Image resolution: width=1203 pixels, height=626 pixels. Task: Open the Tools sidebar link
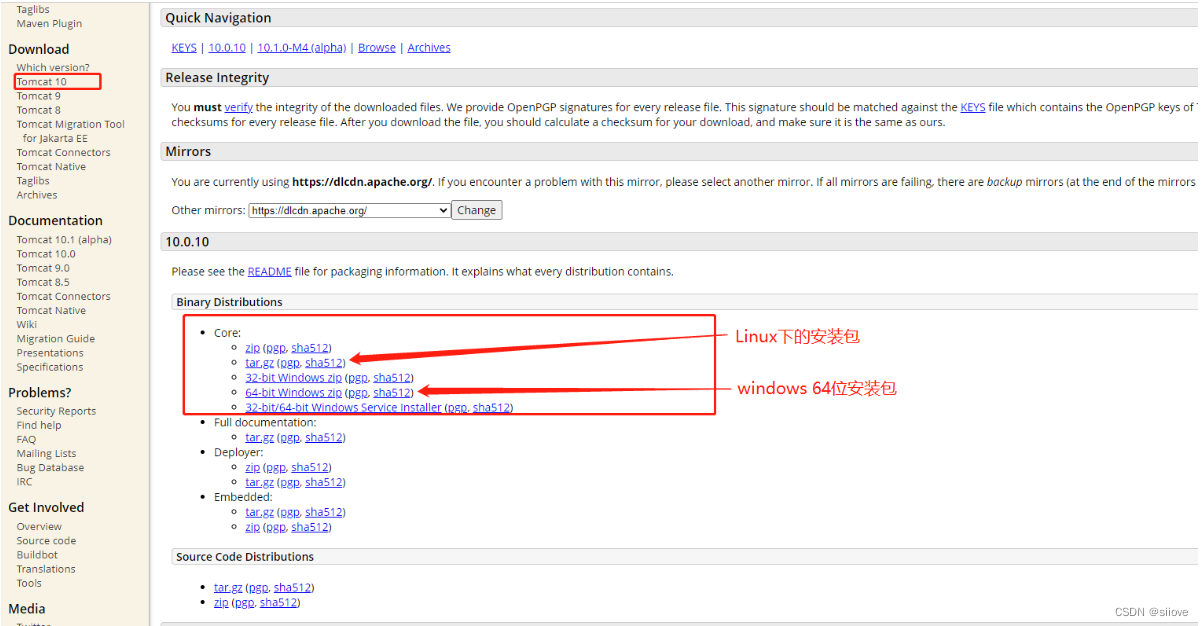click(29, 583)
